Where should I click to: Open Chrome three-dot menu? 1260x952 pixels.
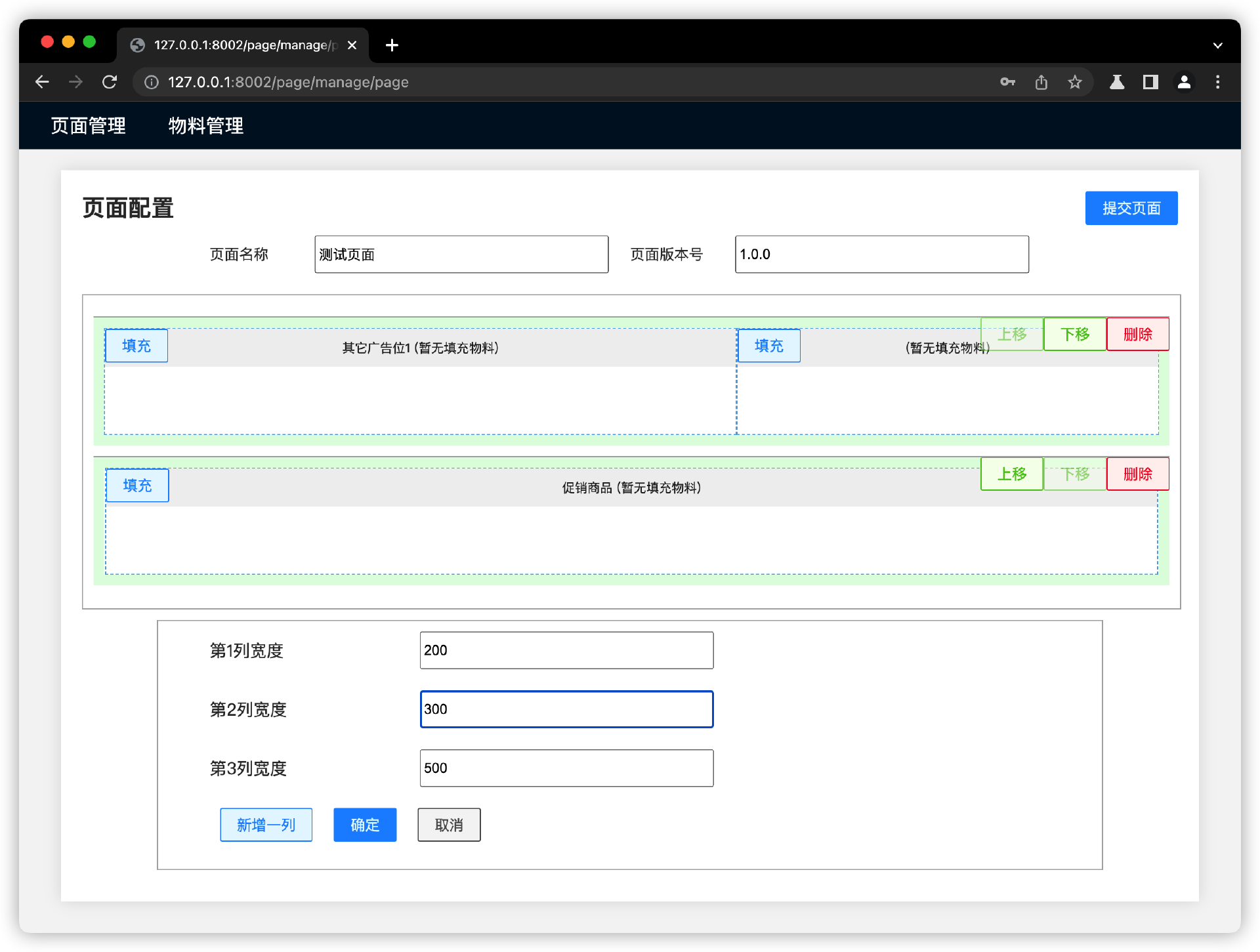(1218, 82)
